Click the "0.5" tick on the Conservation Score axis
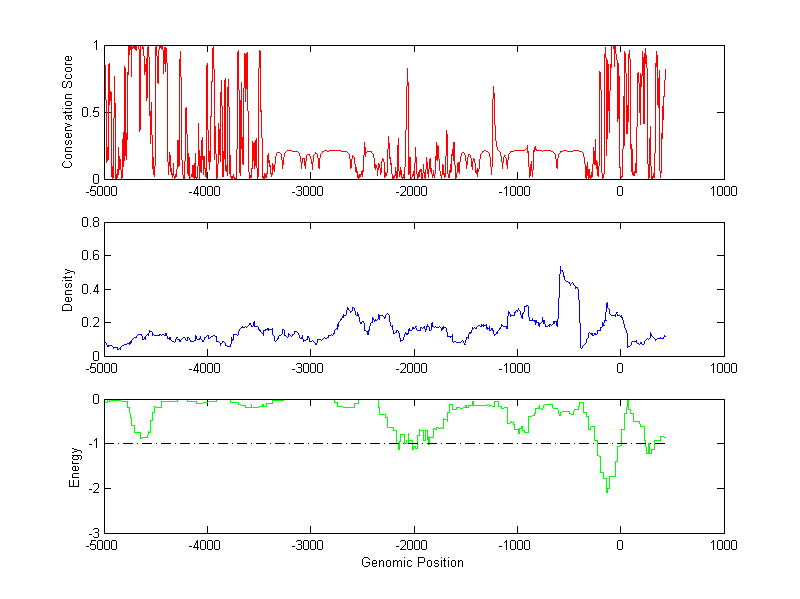This screenshot has width=800, height=599. [x=91, y=112]
